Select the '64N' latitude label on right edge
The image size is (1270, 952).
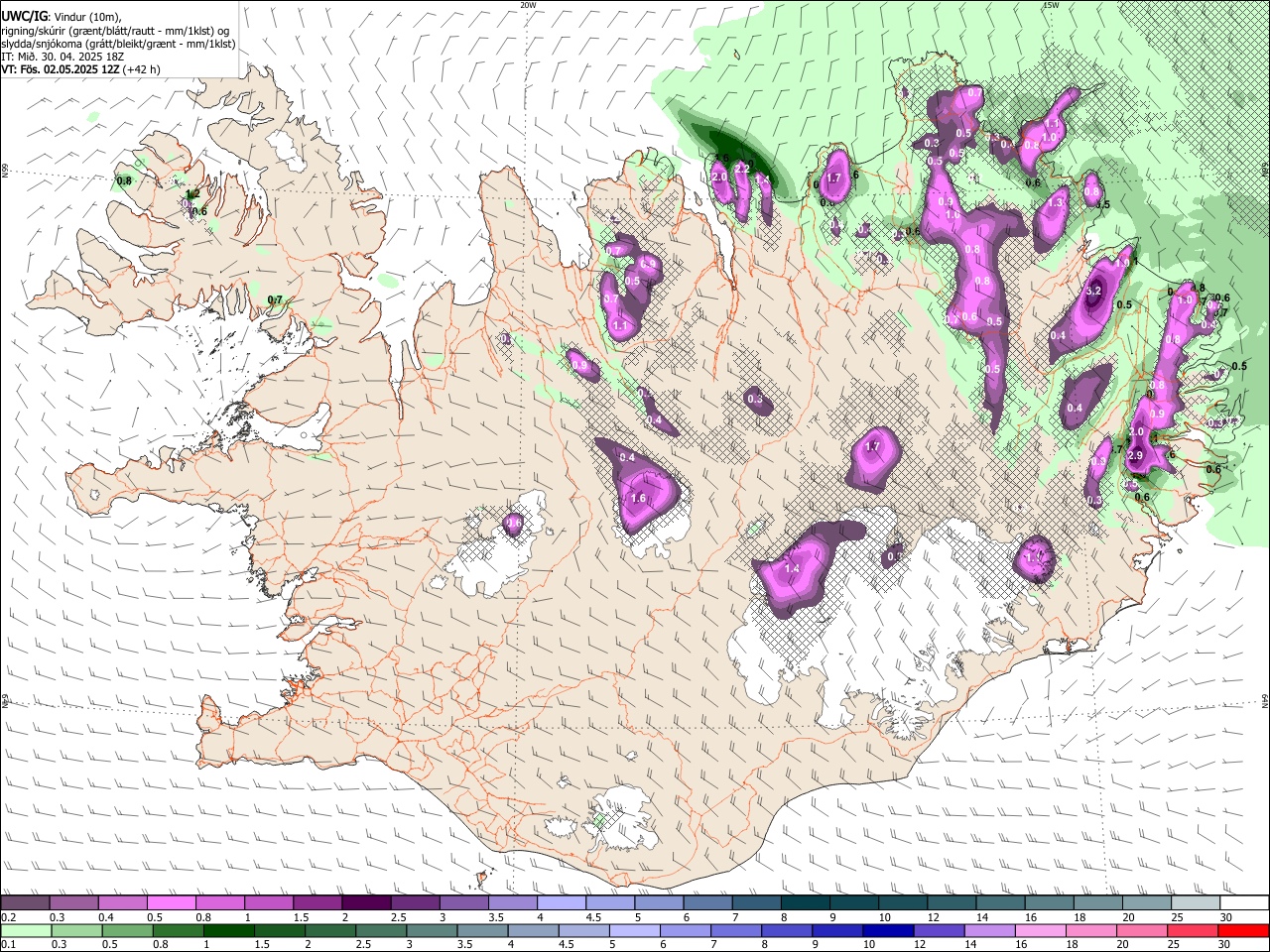pyautogui.click(x=1265, y=700)
